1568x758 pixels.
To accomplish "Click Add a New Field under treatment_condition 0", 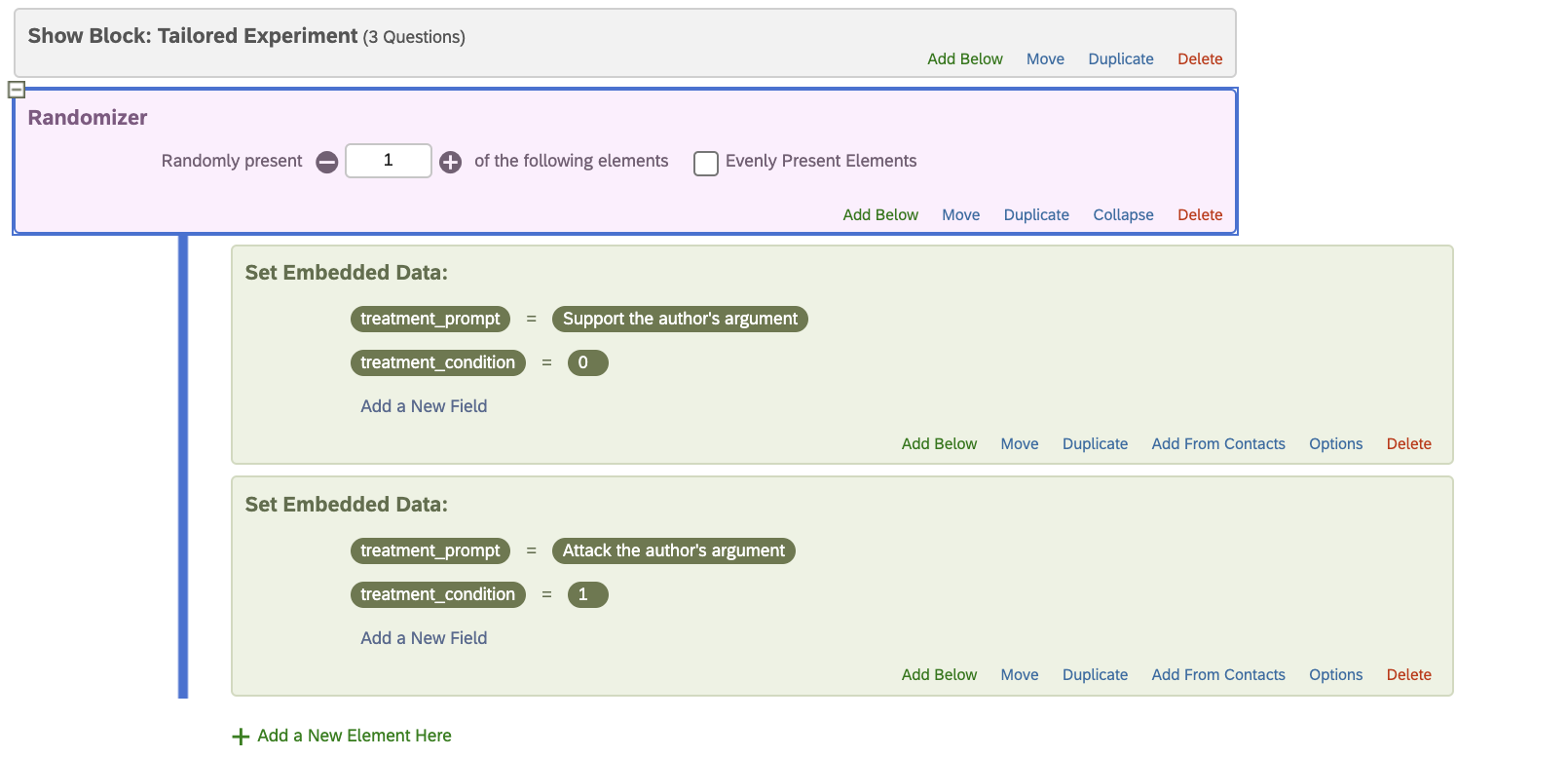I will (424, 406).
